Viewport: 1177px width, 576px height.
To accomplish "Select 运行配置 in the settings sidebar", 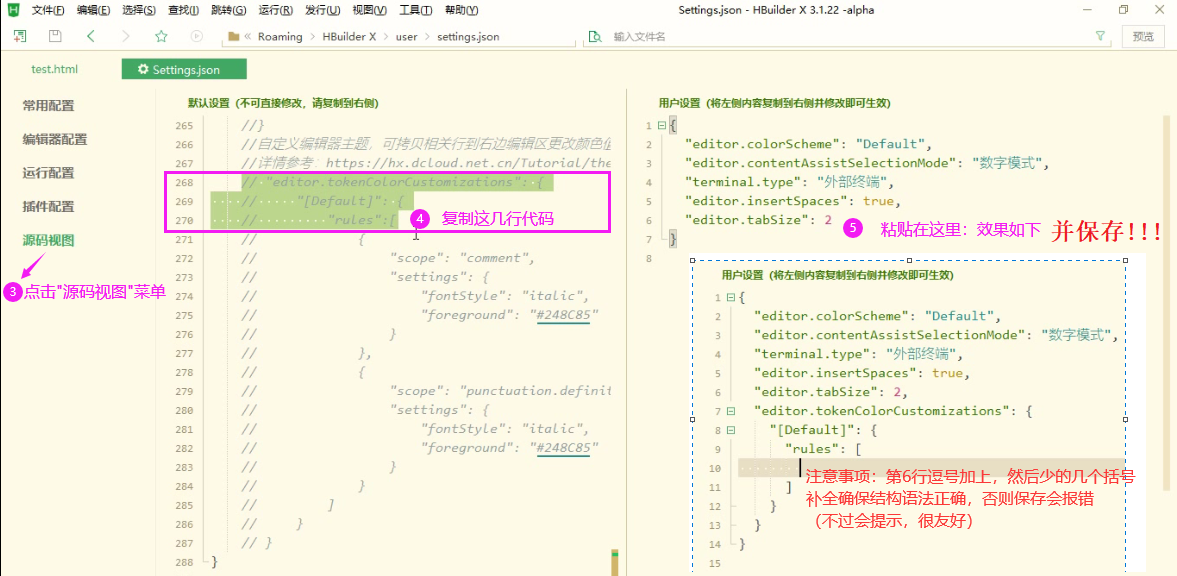I will [49, 173].
